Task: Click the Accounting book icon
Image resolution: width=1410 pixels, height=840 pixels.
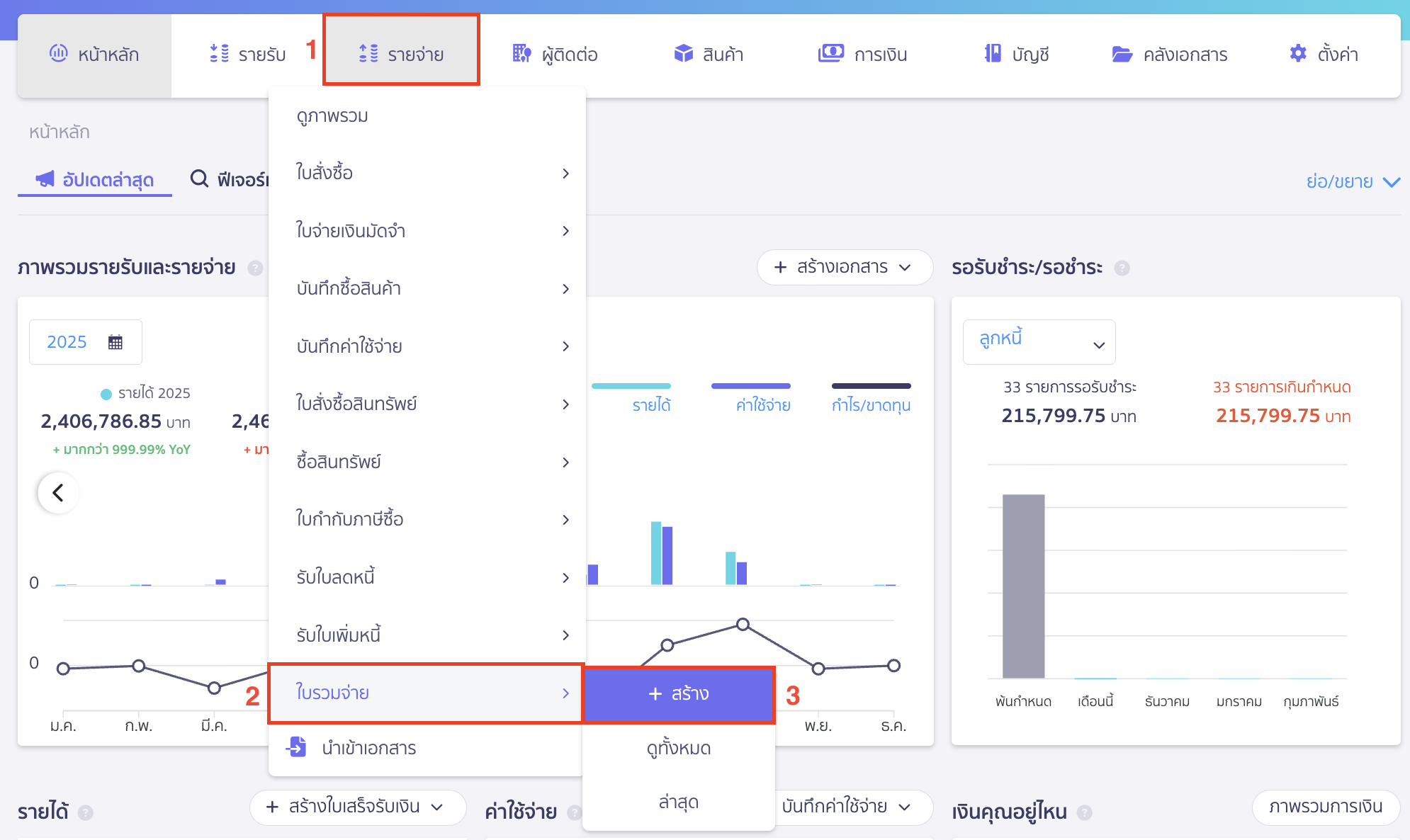Action: pos(993,54)
